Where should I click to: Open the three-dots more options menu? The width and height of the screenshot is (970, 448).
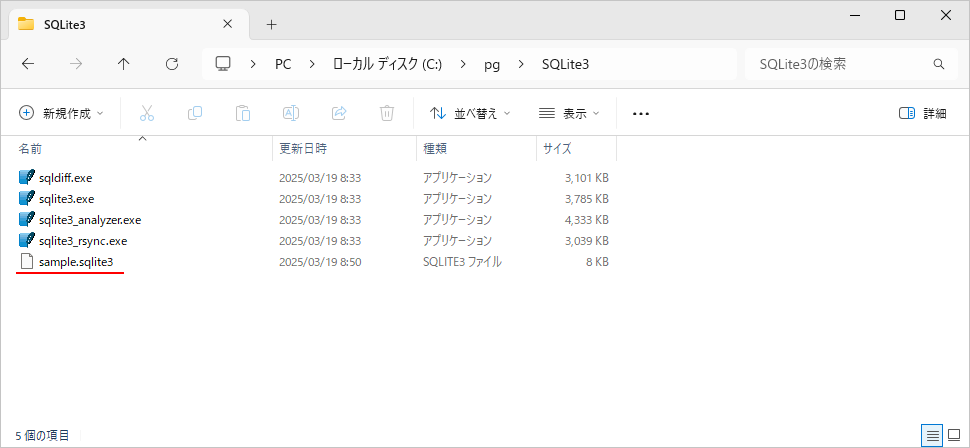coord(641,114)
